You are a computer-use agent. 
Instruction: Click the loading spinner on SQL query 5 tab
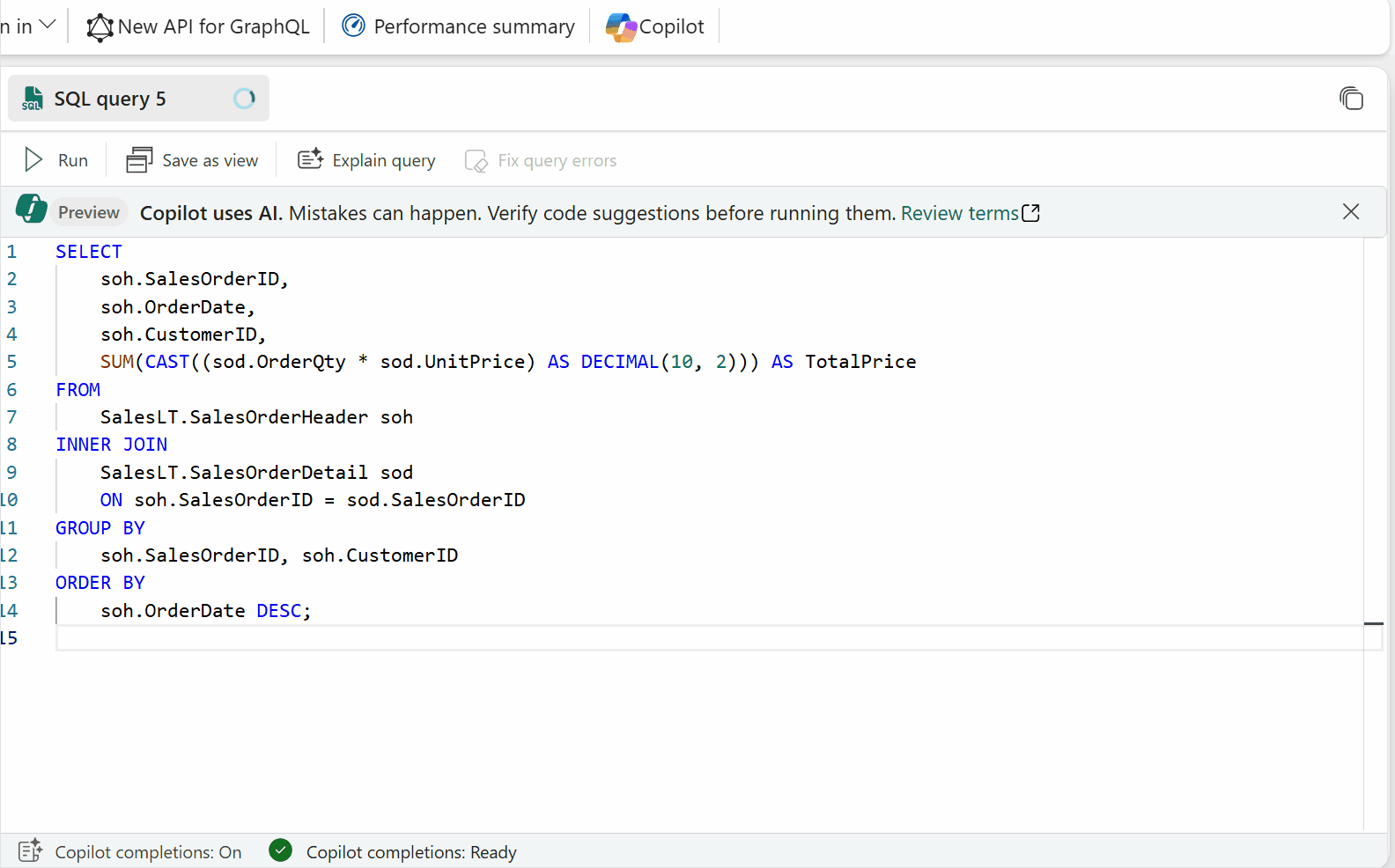245,99
